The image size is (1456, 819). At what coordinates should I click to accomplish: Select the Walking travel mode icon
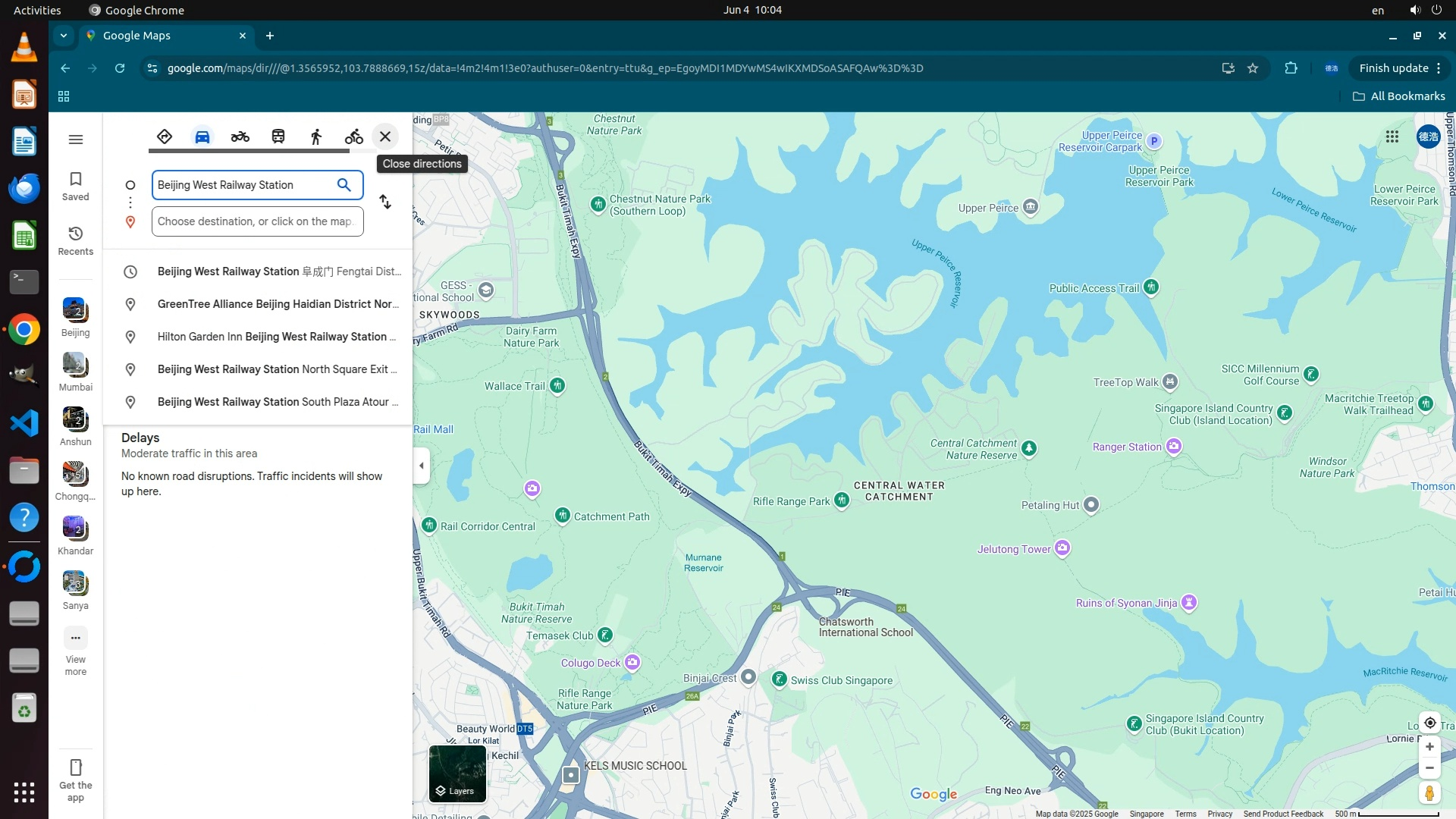[x=316, y=136]
